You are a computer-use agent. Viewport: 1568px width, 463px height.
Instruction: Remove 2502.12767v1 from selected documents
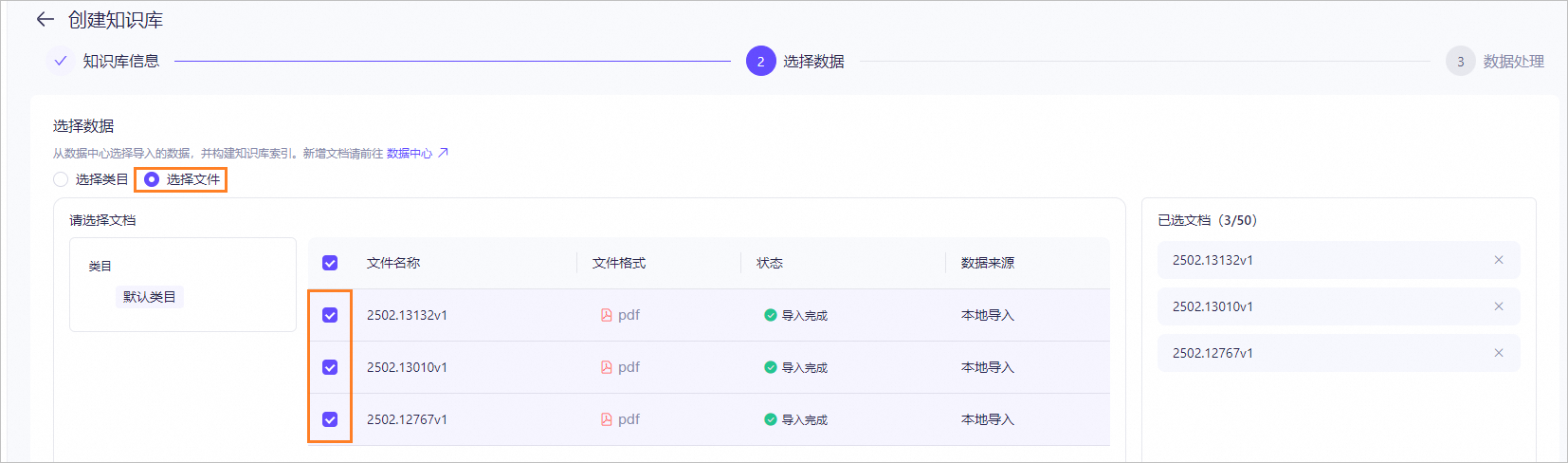click(x=1499, y=353)
